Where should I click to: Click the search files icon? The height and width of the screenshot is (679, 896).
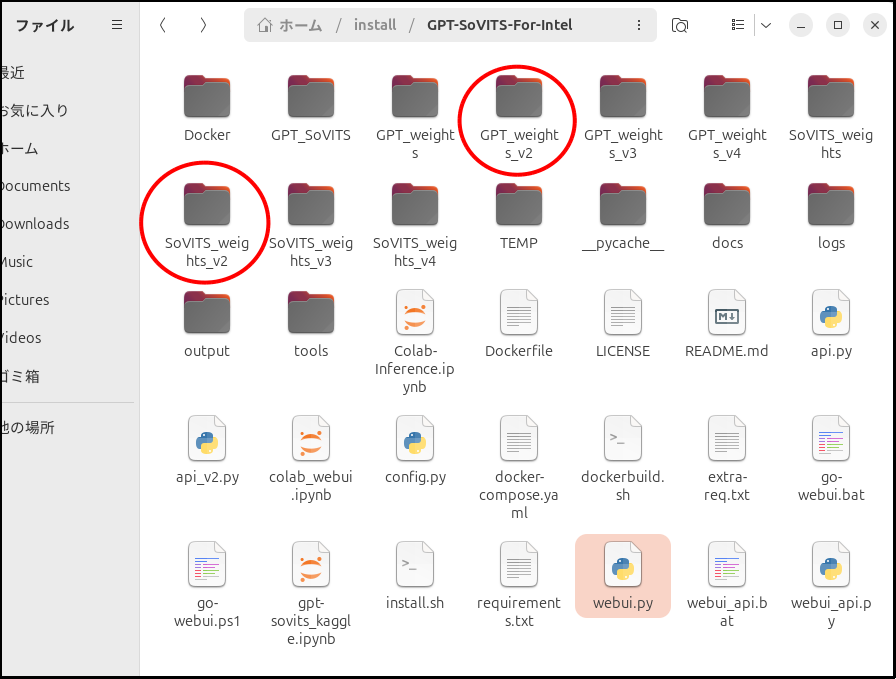click(x=680, y=25)
